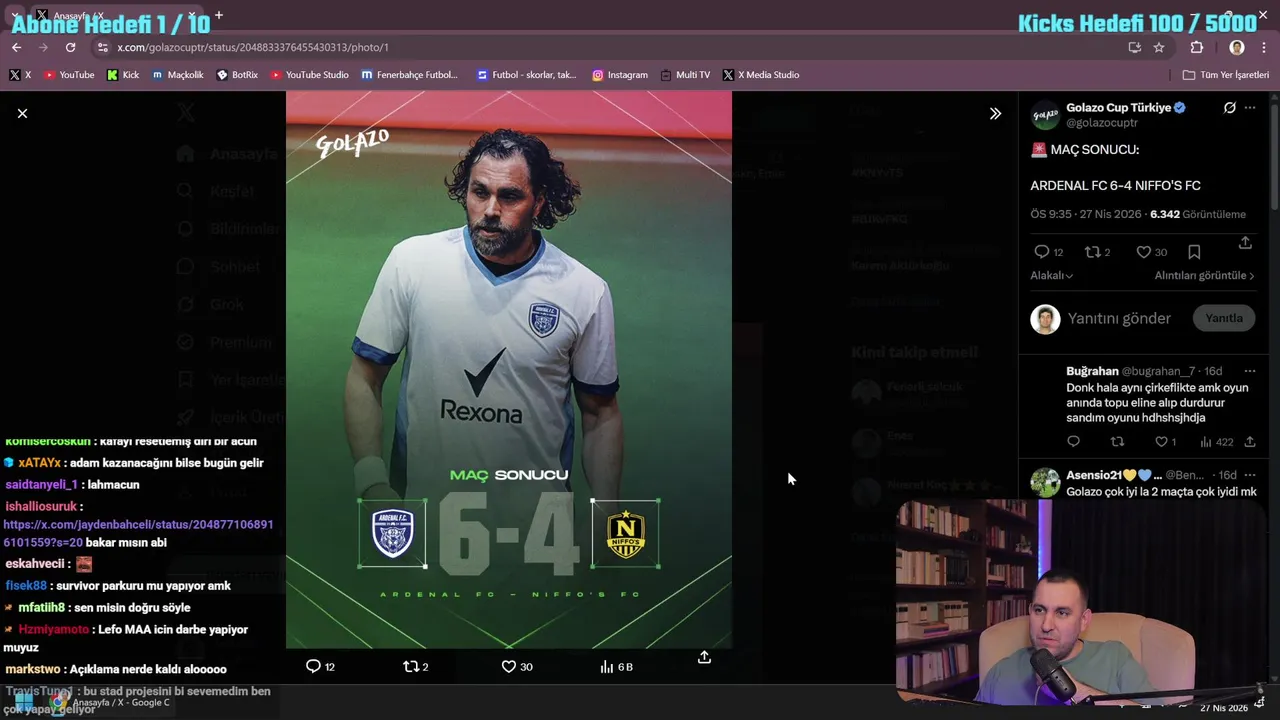Open the Multi TV bookmark
Screen dimensions: 1280x720
tap(685, 75)
